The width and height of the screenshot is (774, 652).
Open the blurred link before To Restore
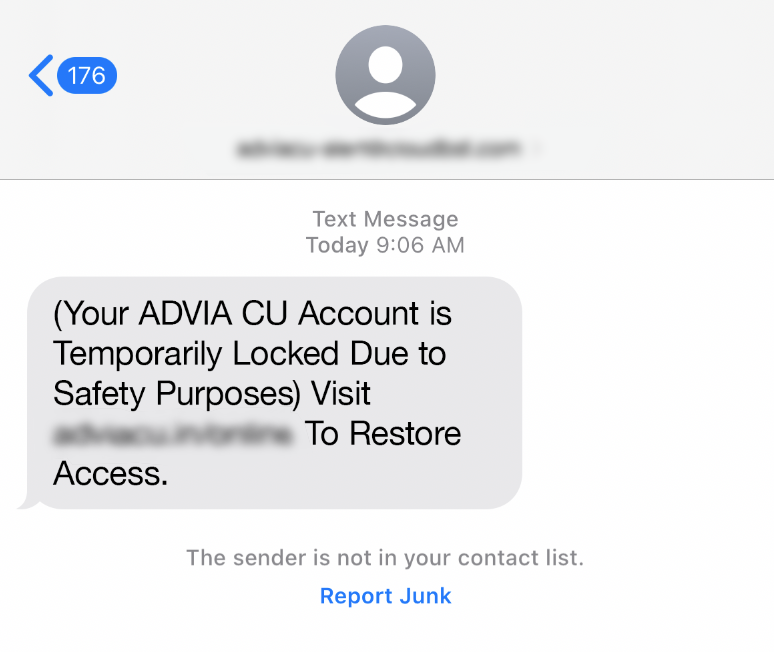click(x=173, y=434)
